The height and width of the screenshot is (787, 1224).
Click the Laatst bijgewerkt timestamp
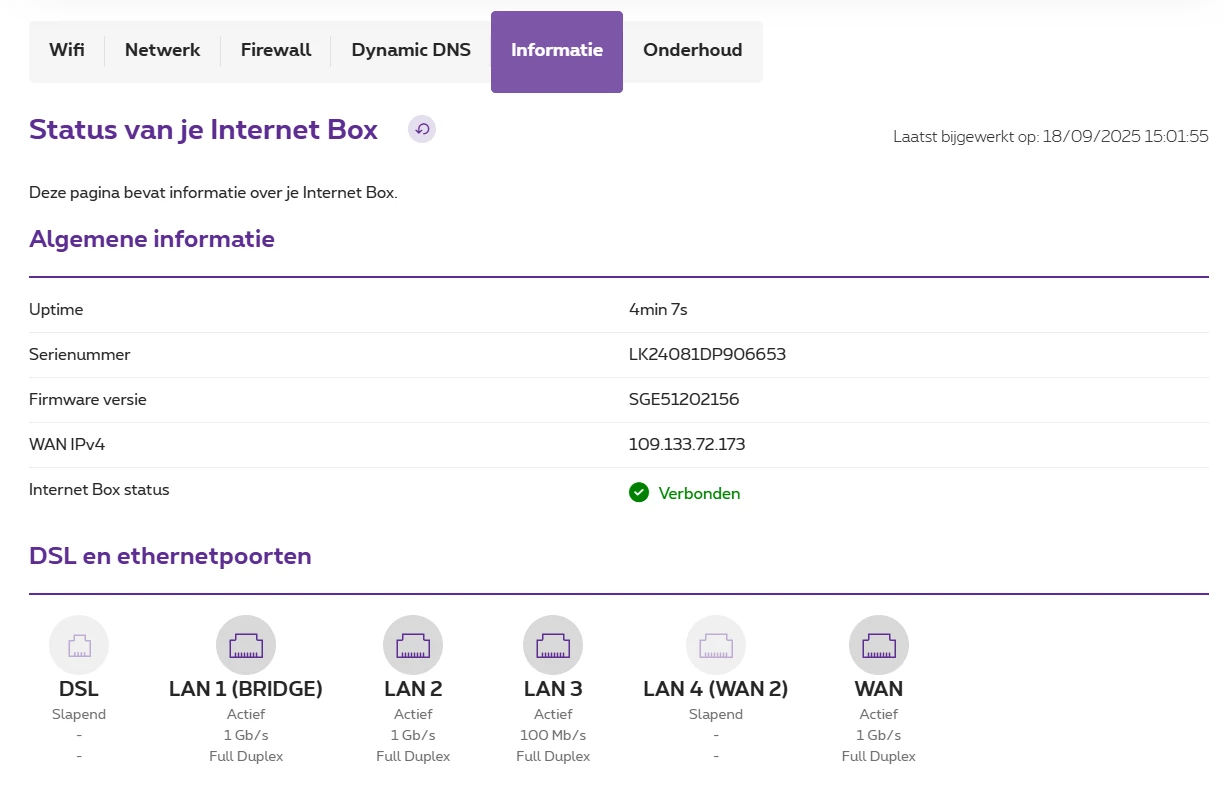pos(1051,136)
